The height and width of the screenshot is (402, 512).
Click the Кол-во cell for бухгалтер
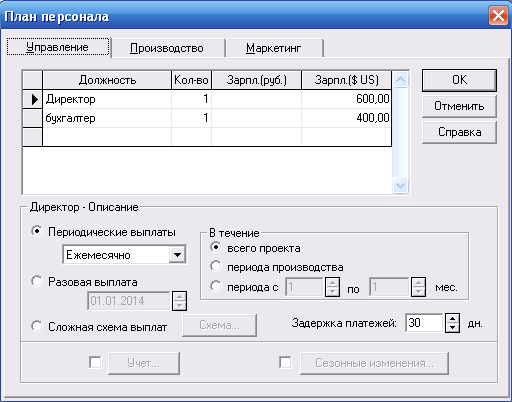tap(191, 118)
